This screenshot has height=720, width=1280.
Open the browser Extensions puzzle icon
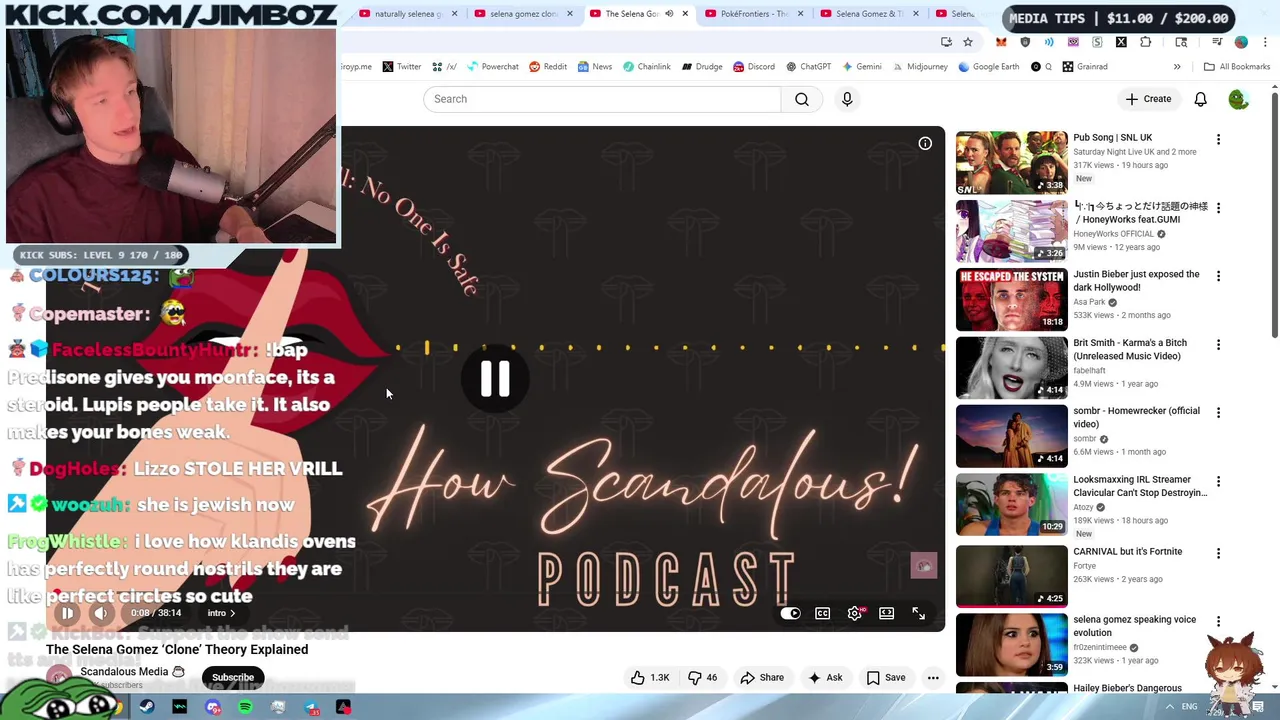pos(1145,42)
